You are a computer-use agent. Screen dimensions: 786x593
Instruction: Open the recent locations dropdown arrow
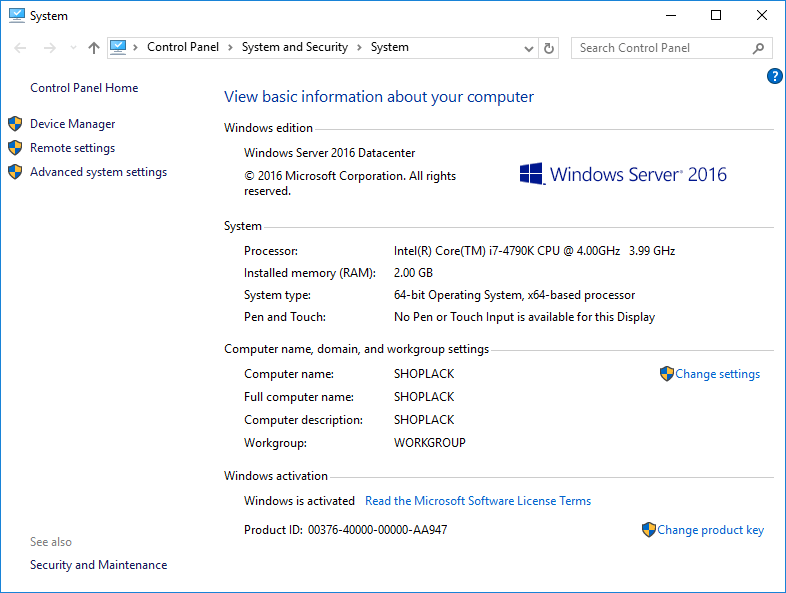pos(74,48)
